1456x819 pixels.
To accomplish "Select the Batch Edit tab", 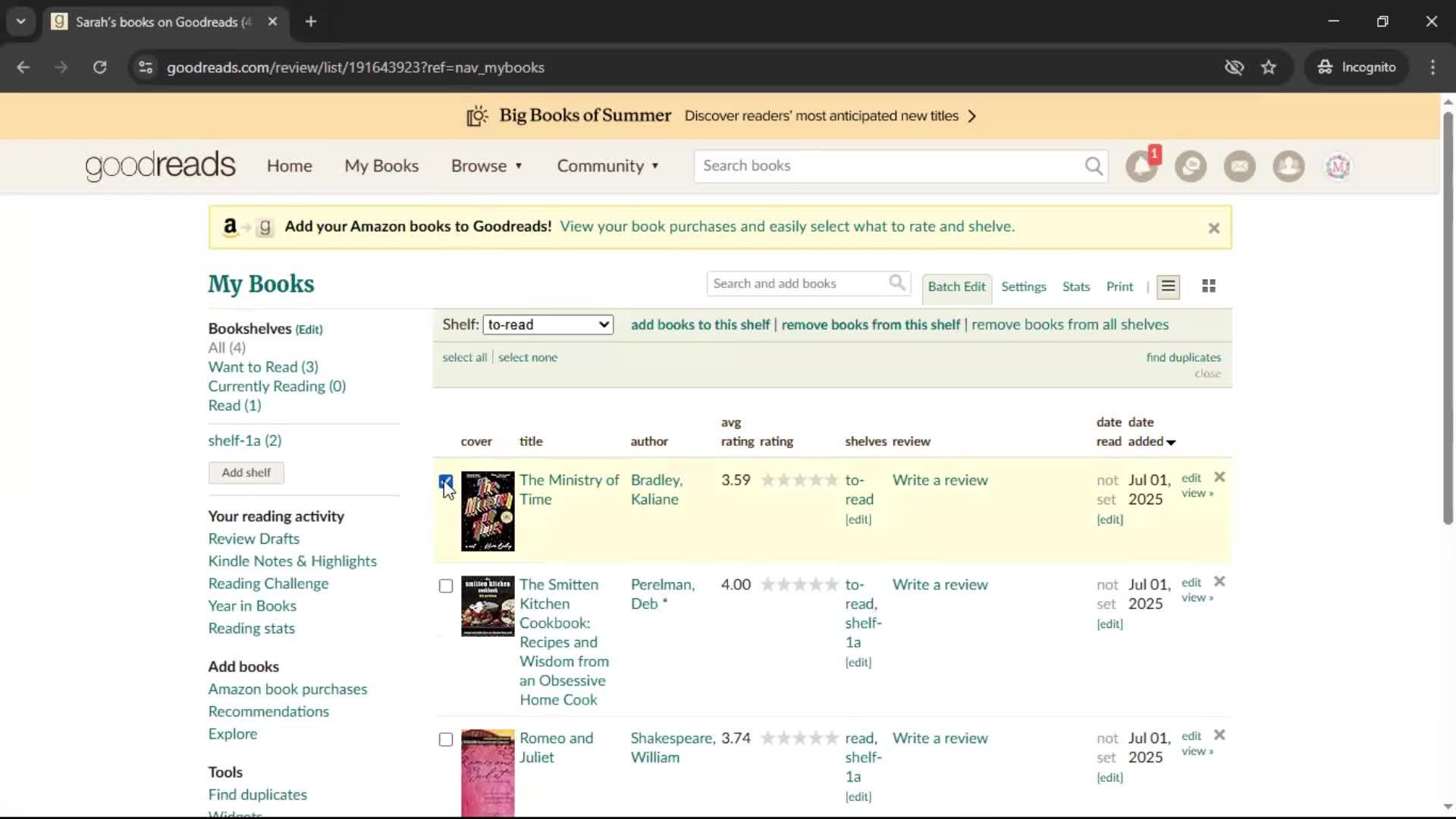I will click(x=956, y=287).
